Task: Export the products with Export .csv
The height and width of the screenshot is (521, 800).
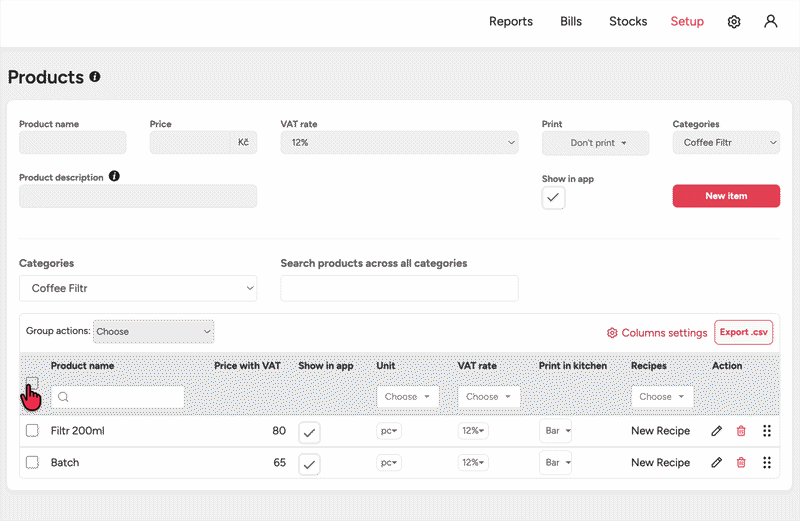Action: click(743, 332)
